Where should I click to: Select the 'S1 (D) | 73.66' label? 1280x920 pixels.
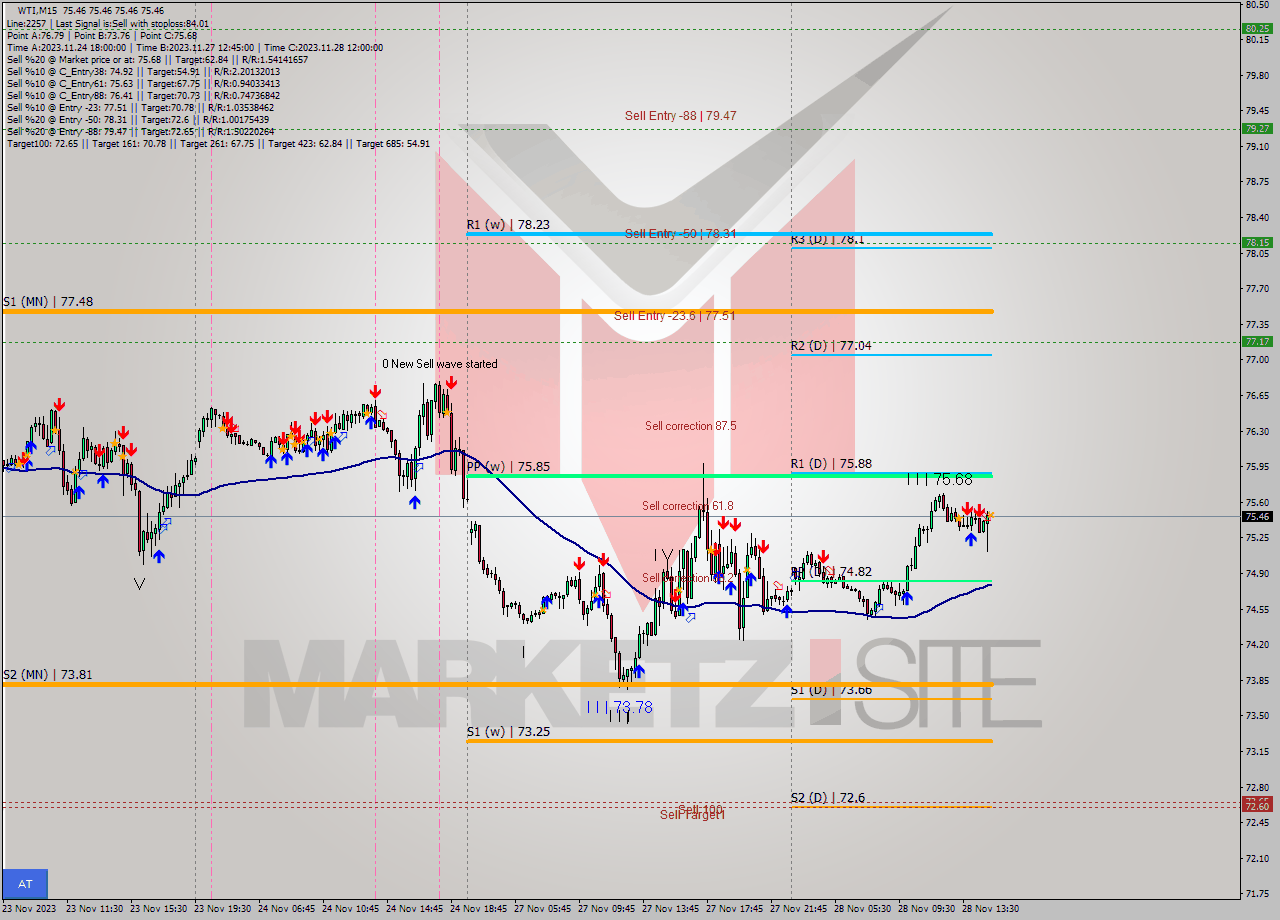tap(830, 690)
